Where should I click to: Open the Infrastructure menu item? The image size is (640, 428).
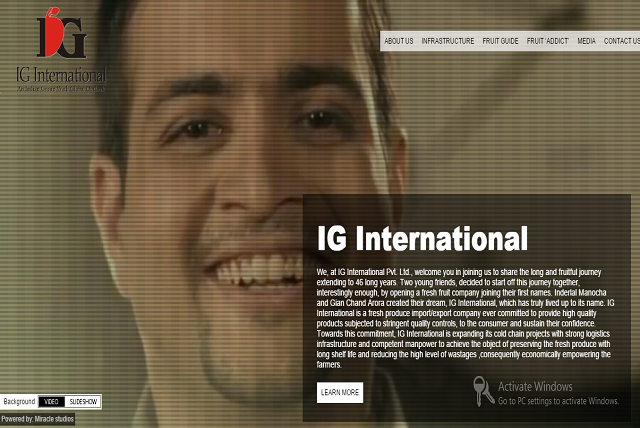tap(448, 41)
